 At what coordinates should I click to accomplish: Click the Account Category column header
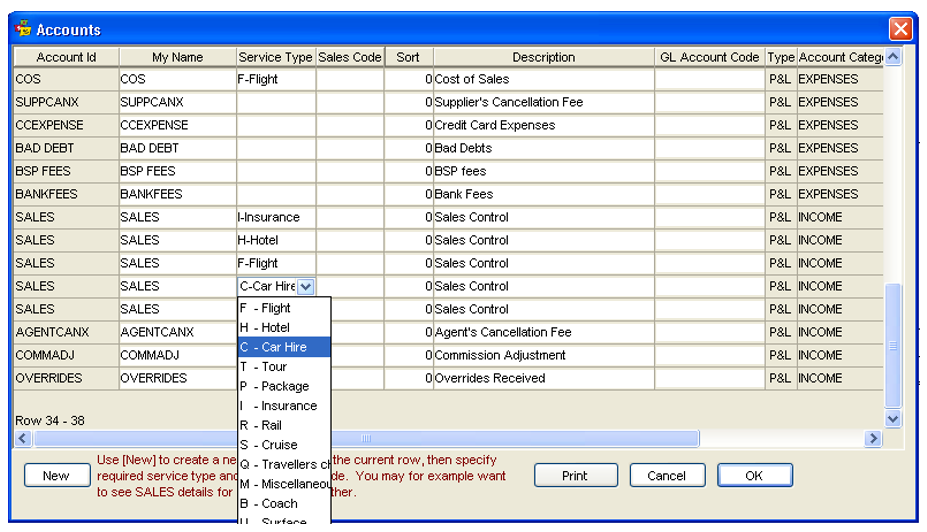coord(840,57)
